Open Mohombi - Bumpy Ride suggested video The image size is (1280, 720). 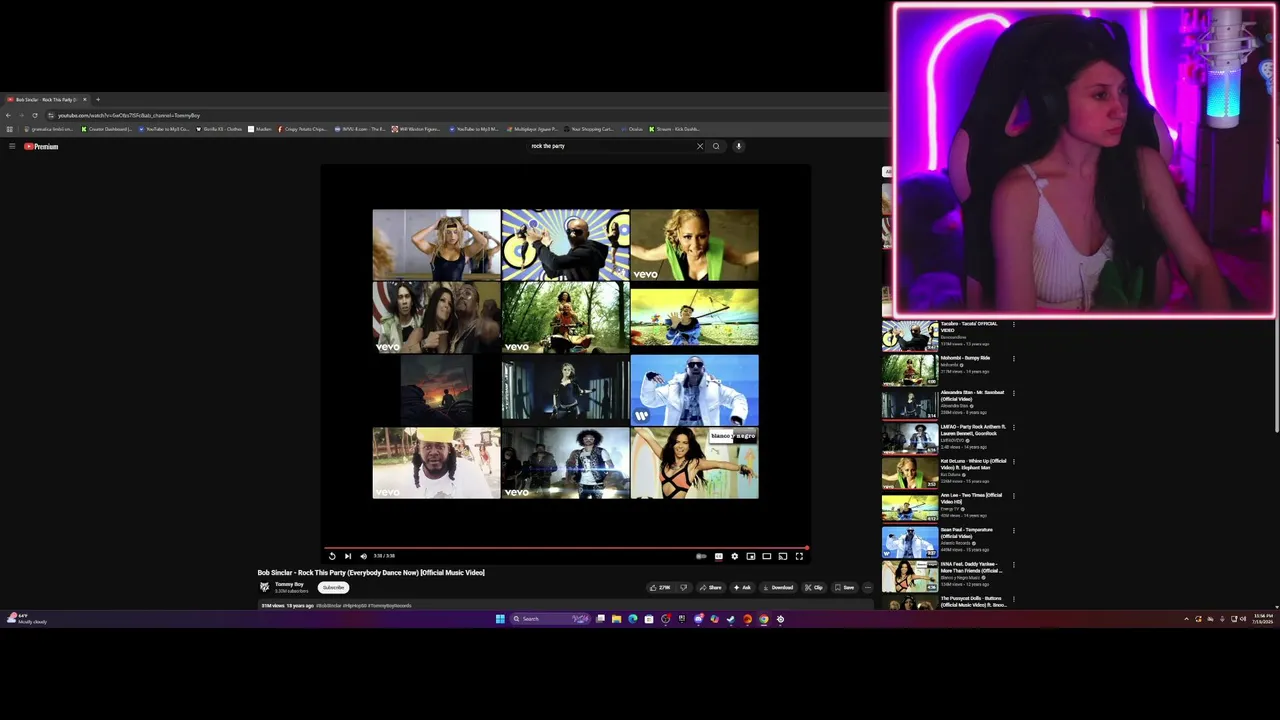pos(948,370)
